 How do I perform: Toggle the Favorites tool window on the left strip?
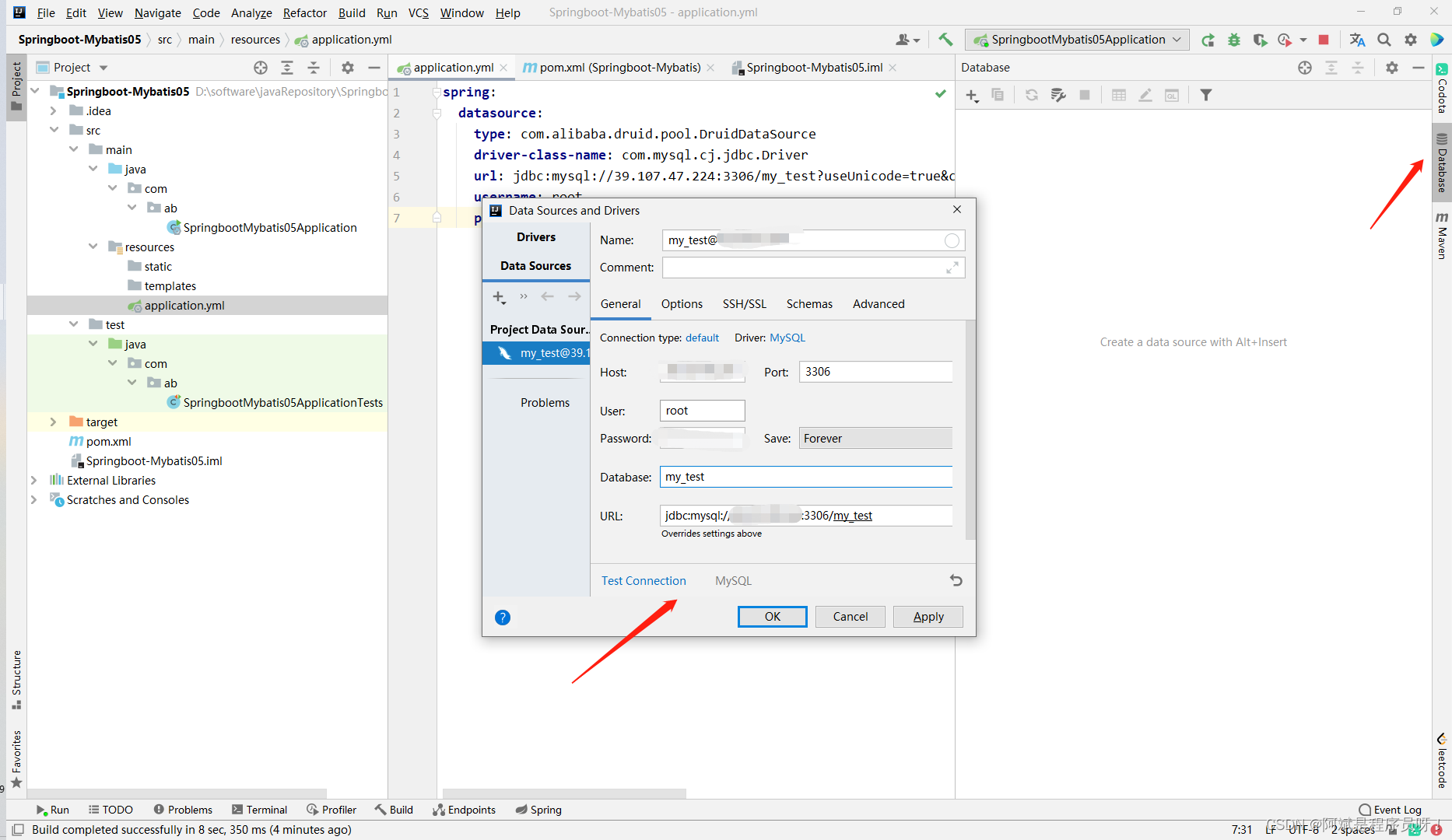tap(16, 759)
